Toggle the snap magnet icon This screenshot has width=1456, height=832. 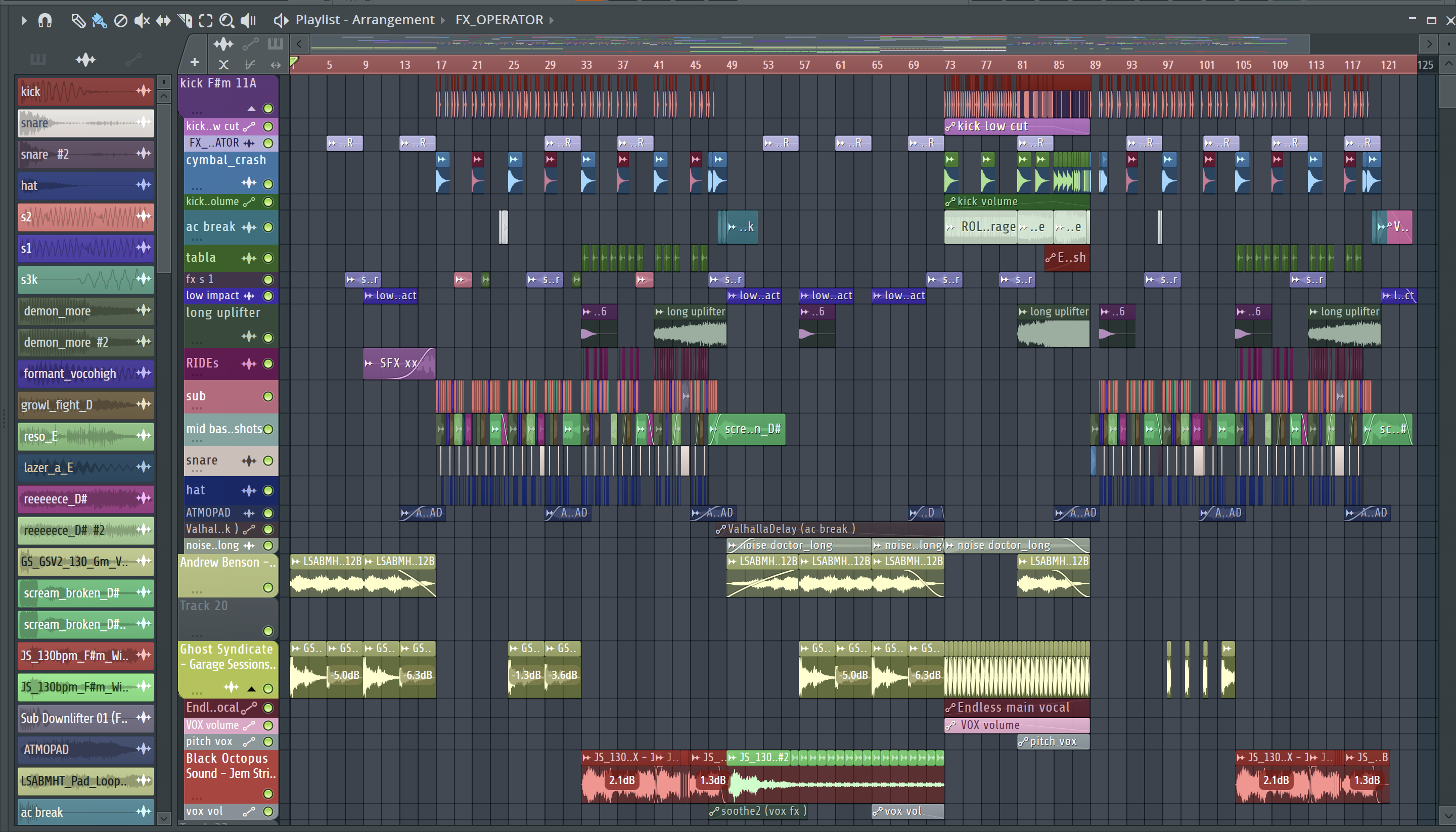click(44, 21)
